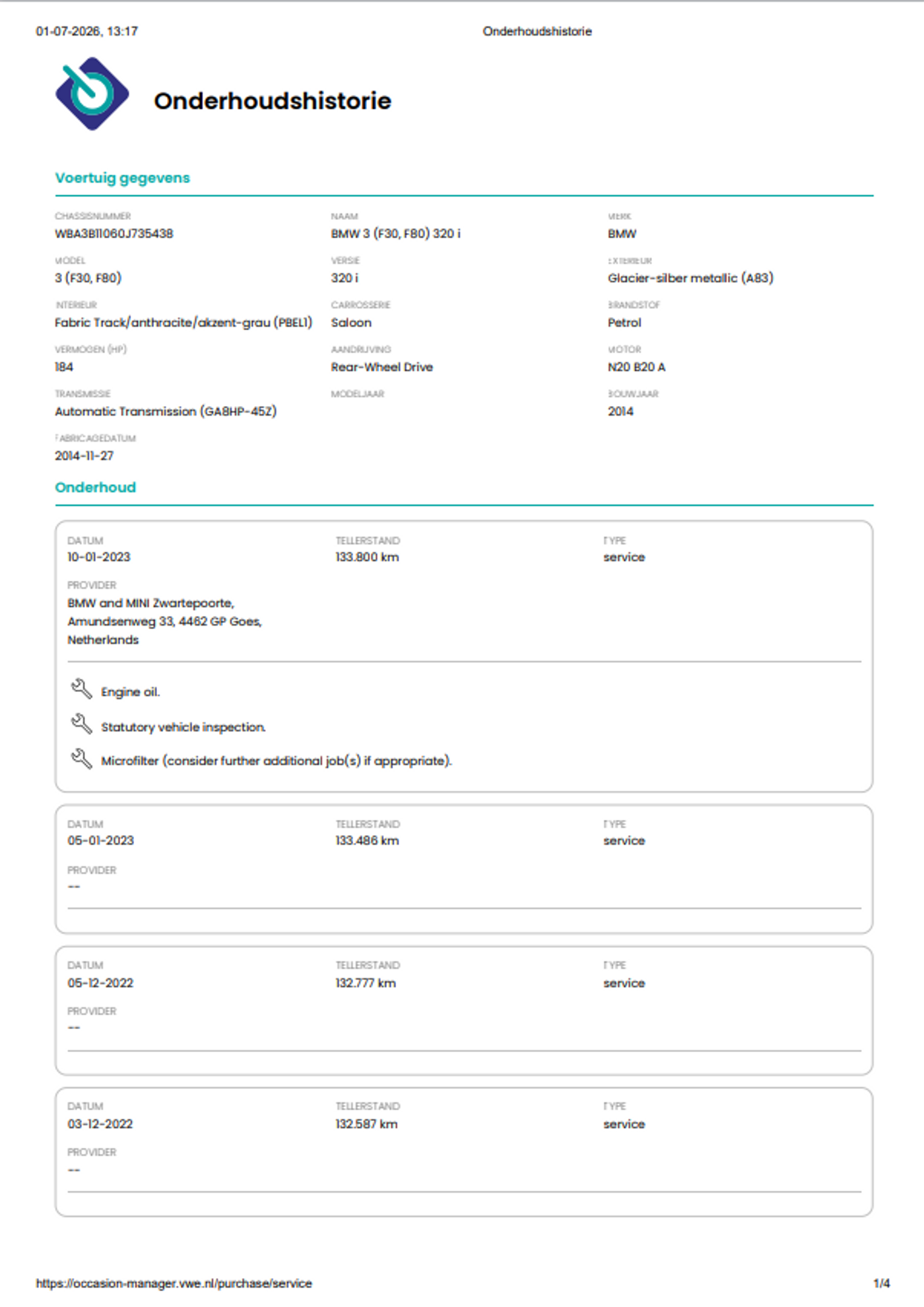Image resolution: width=924 pixels, height=1307 pixels.
Task: Click the service date '05-12-2022'
Action: (x=100, y=983)
